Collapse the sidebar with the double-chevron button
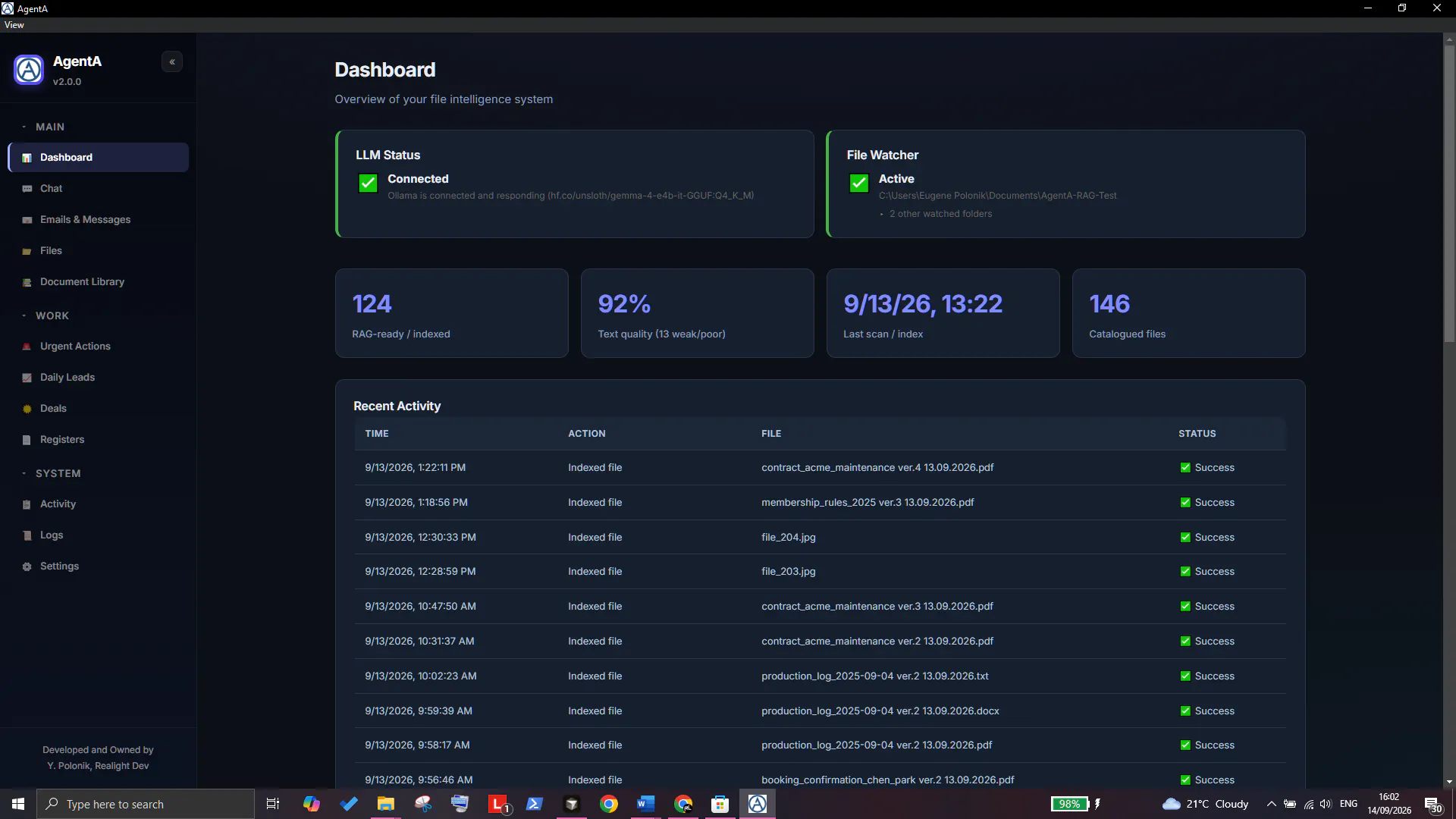This screenshot has width=1456, height=819. (x=172, y=62)
